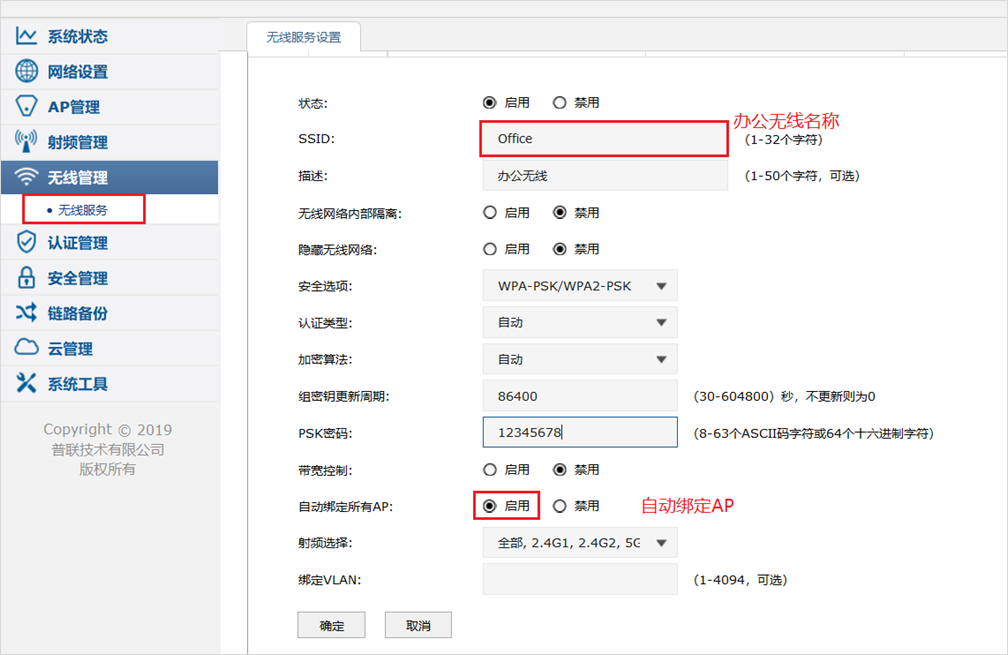
Task: Click the 取消 button
Action: 418,625
